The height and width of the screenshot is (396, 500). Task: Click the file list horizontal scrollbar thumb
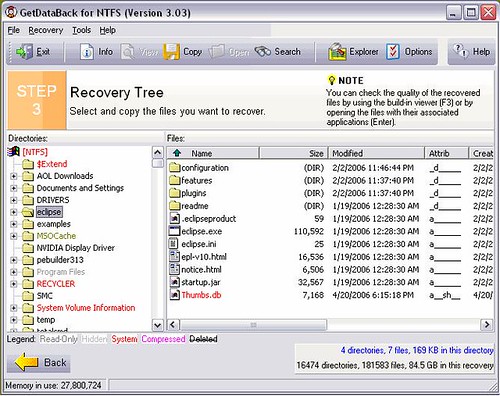coord(253,324)
